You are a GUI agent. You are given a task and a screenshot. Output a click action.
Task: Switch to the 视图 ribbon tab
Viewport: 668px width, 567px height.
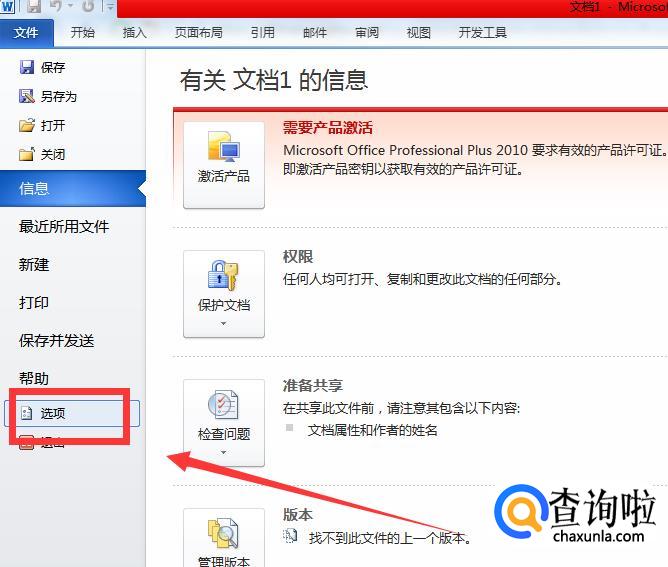(419, 33)
